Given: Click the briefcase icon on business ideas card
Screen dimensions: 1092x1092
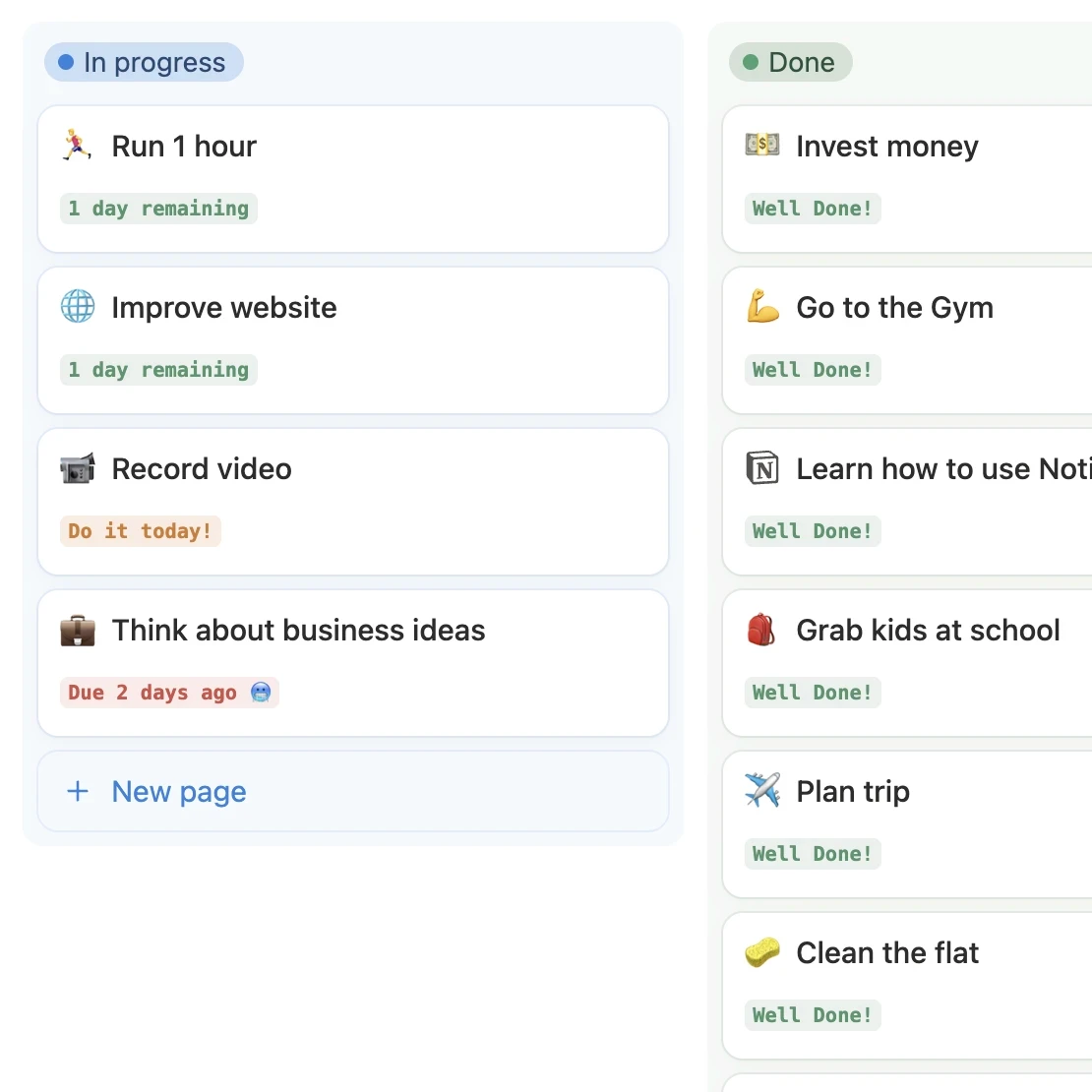Looking at the screenshot, I should [x=77, y=630].
